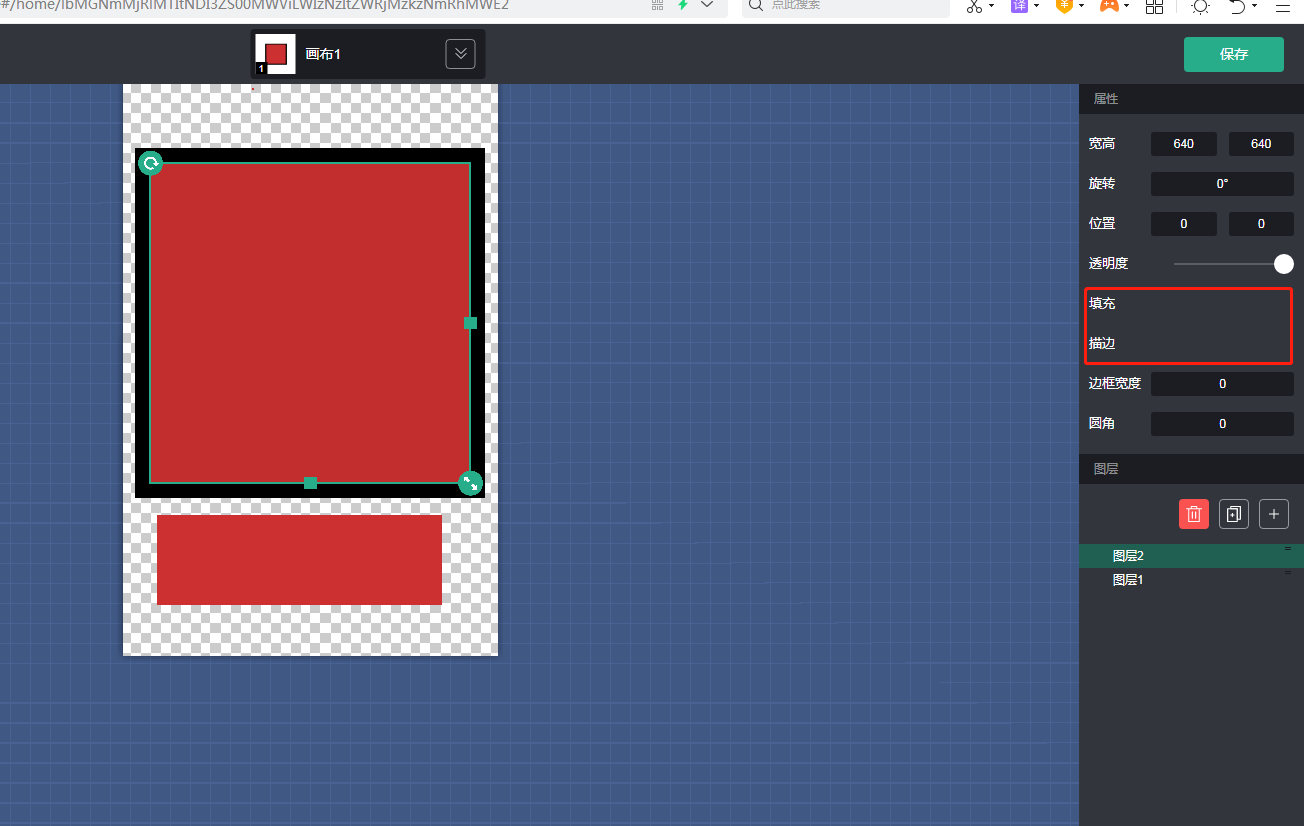
Task: Click the width input showing 640
Action: (x=1184, y=144)
